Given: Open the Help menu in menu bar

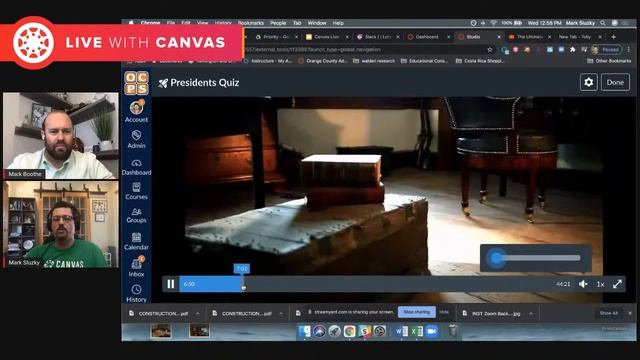Looking at the screenshot, I should (338, 23).
